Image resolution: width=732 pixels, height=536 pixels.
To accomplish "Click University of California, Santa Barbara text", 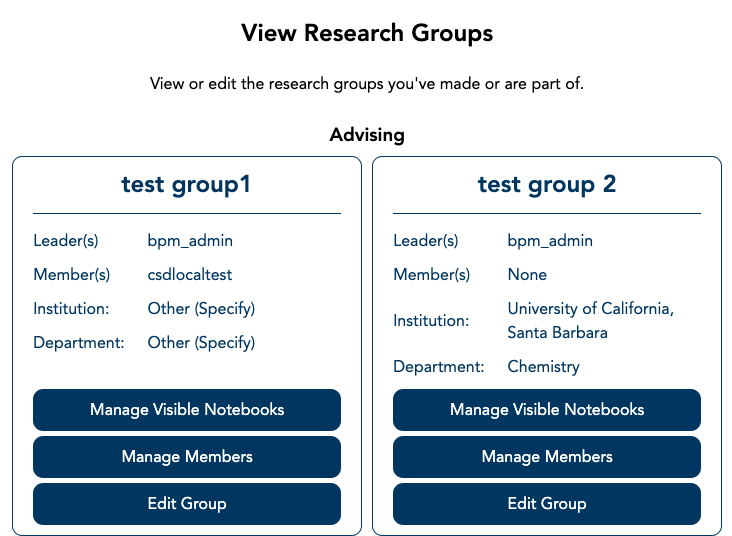I will click(x=590, y=320).
